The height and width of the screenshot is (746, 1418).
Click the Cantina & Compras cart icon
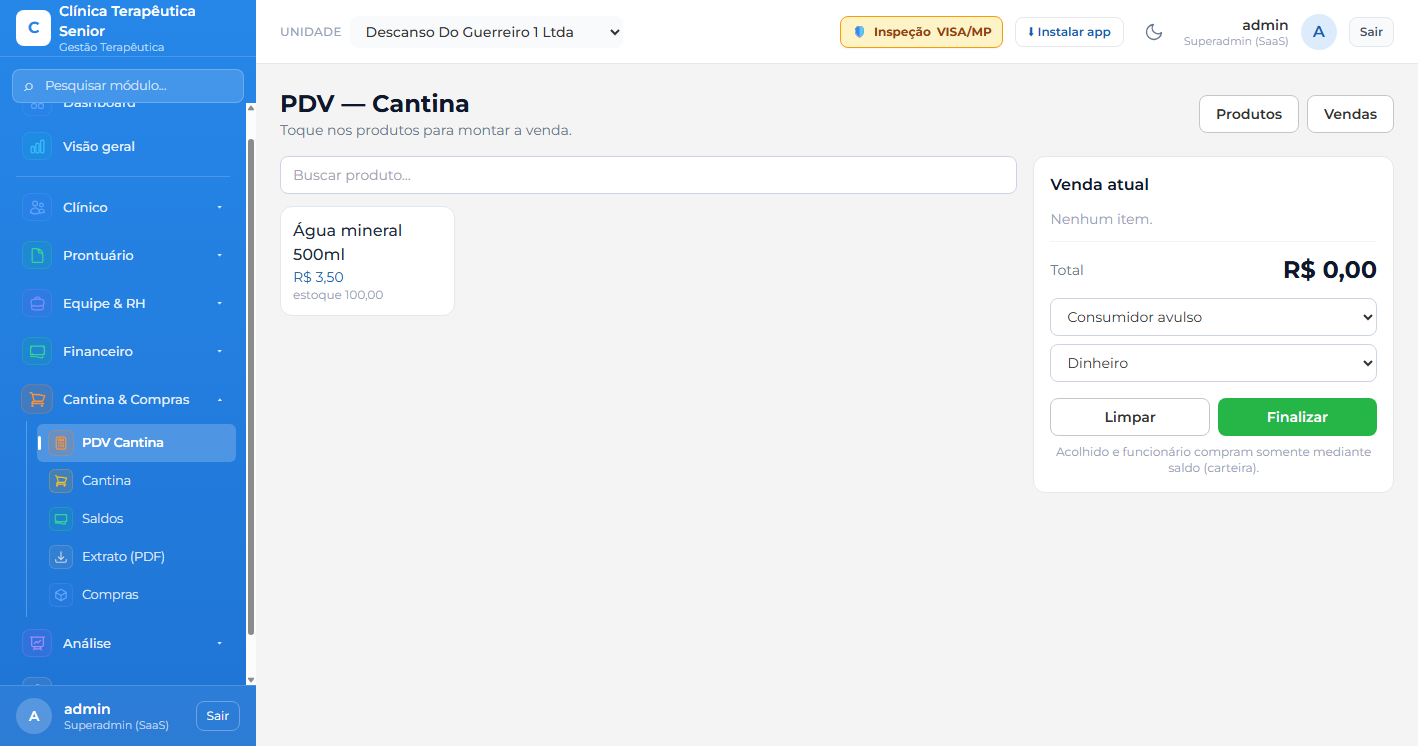point(37,400)
